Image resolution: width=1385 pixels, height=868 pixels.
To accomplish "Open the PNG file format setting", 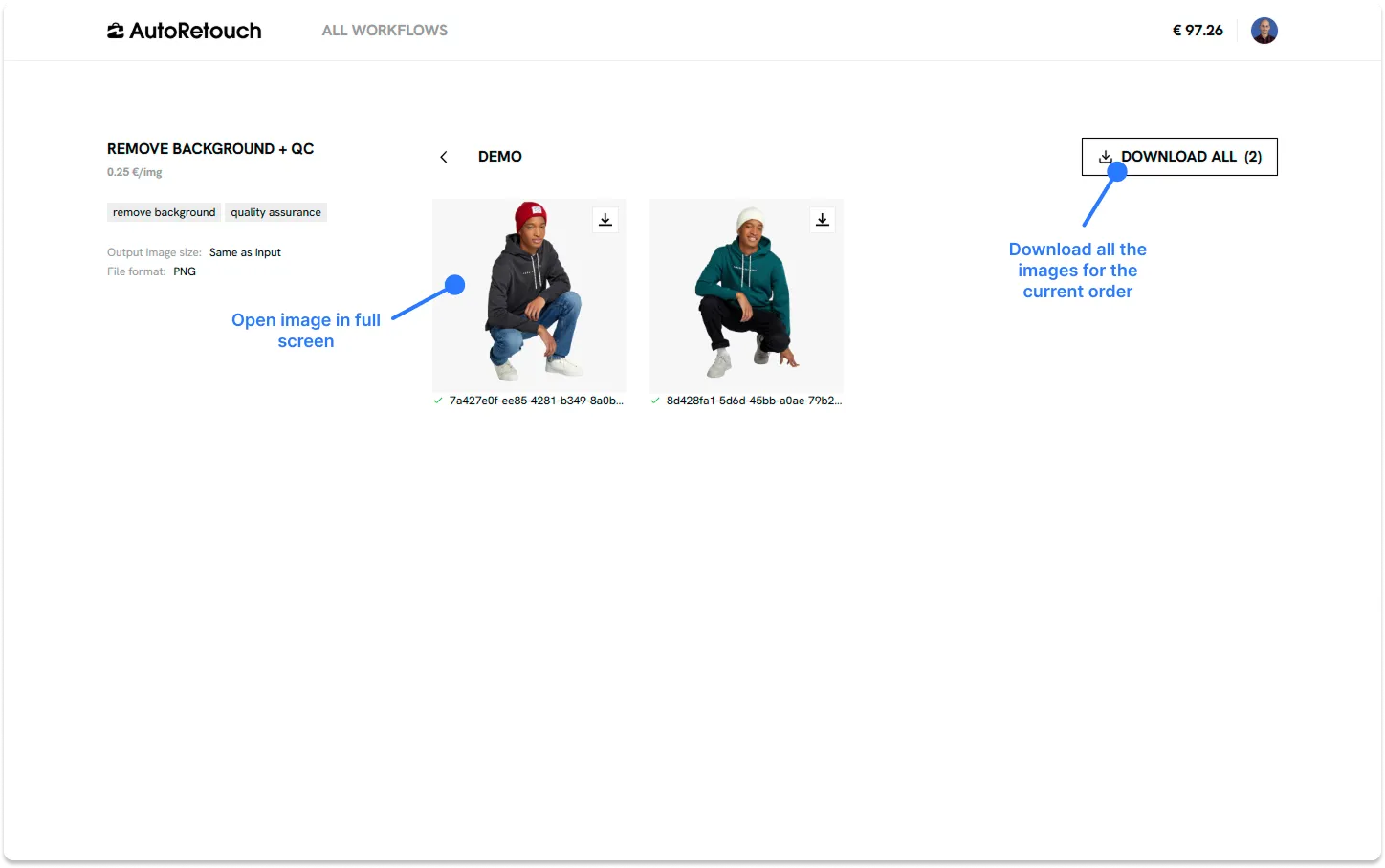I will [x=184, y=271].
